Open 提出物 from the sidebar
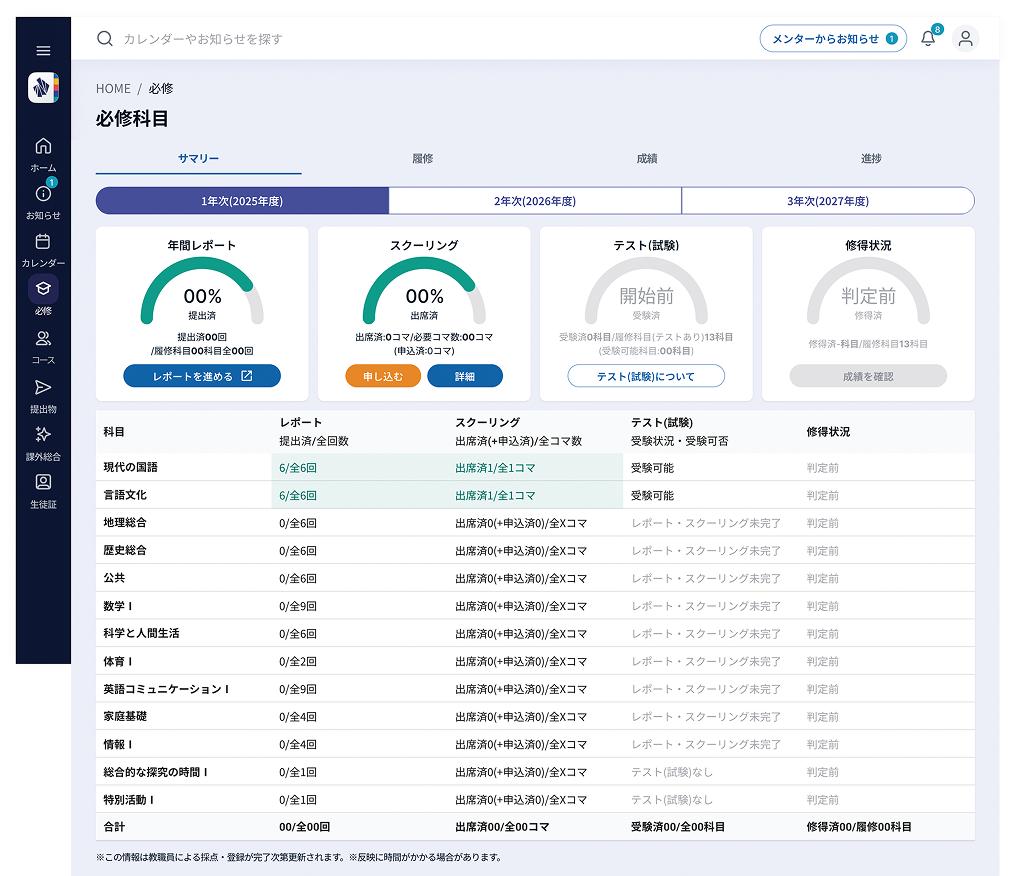 click(x=43, y=394)
